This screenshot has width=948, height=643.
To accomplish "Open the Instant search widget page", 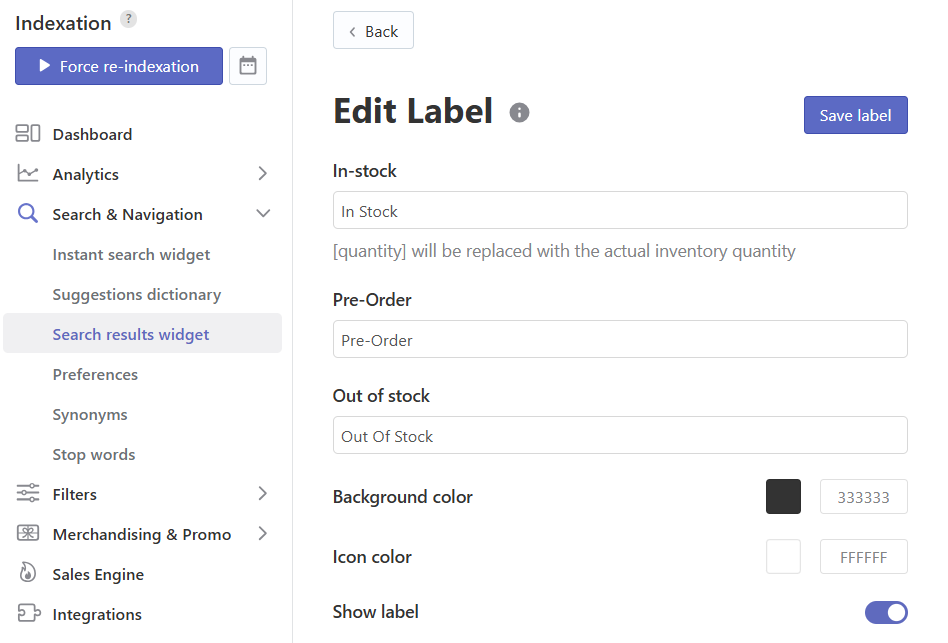I will (x=131, y=254).
